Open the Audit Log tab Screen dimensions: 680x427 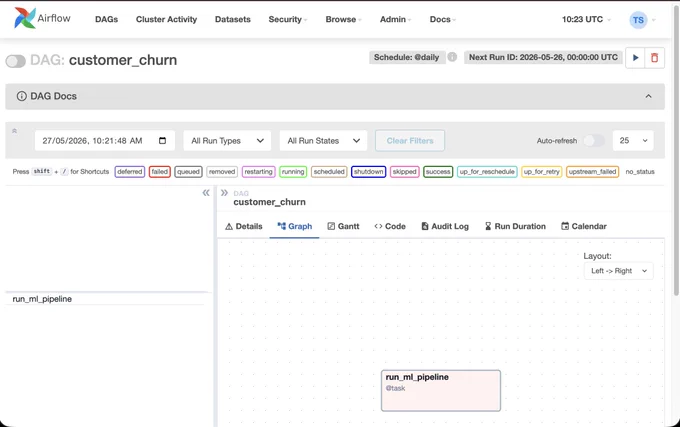pyautogui.click(x=445, y=226)
